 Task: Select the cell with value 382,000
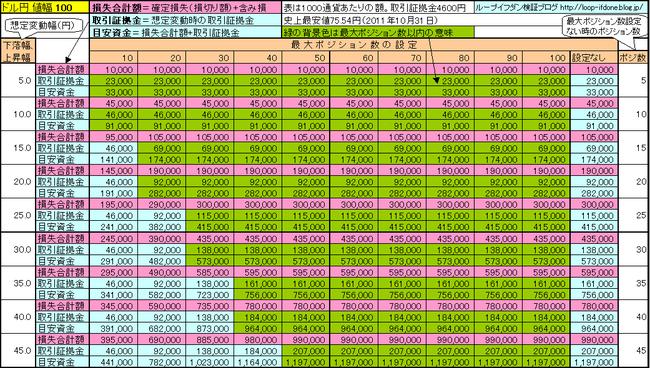point(162,227)
